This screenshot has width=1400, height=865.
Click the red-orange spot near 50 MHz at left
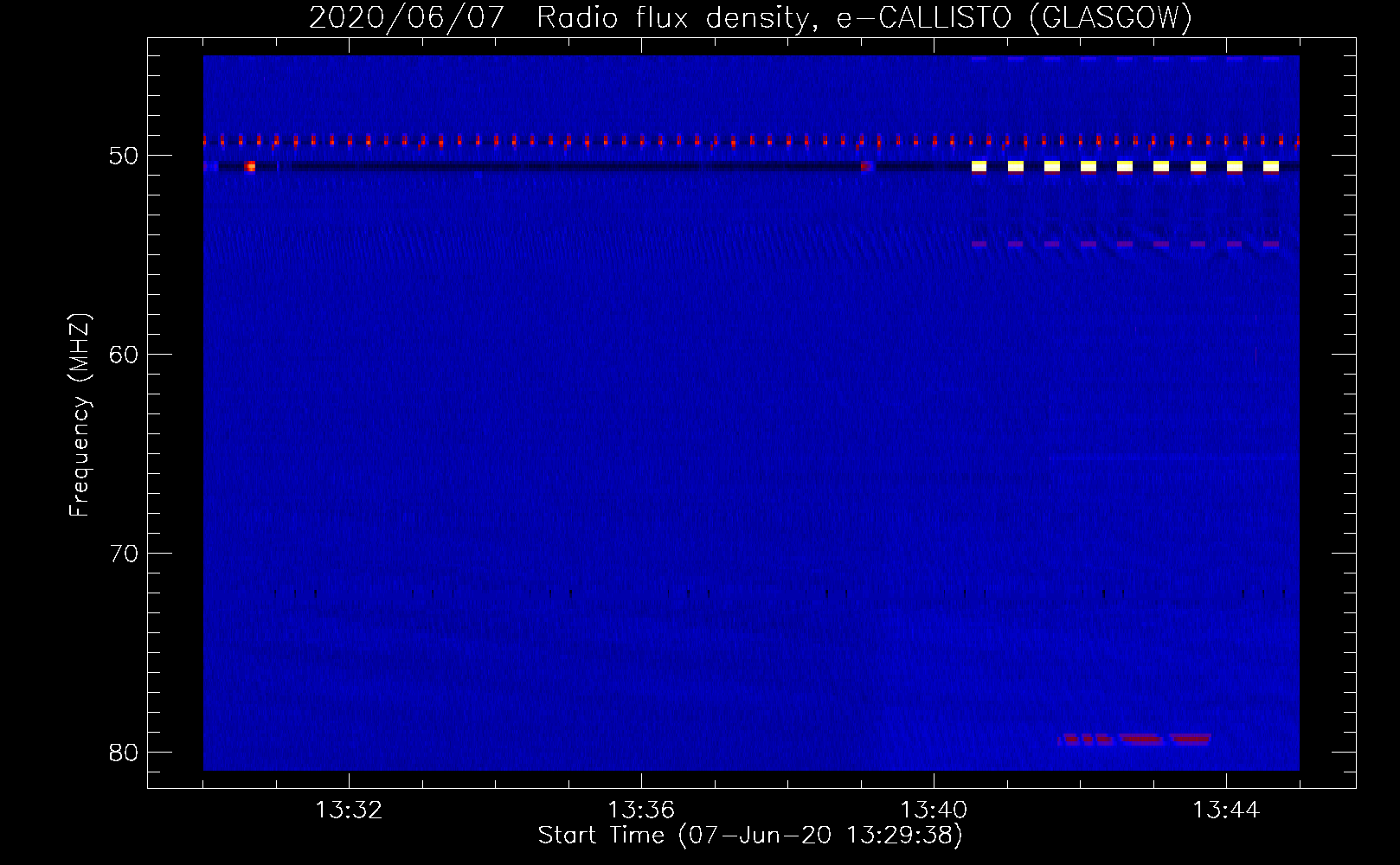point(250,166)
